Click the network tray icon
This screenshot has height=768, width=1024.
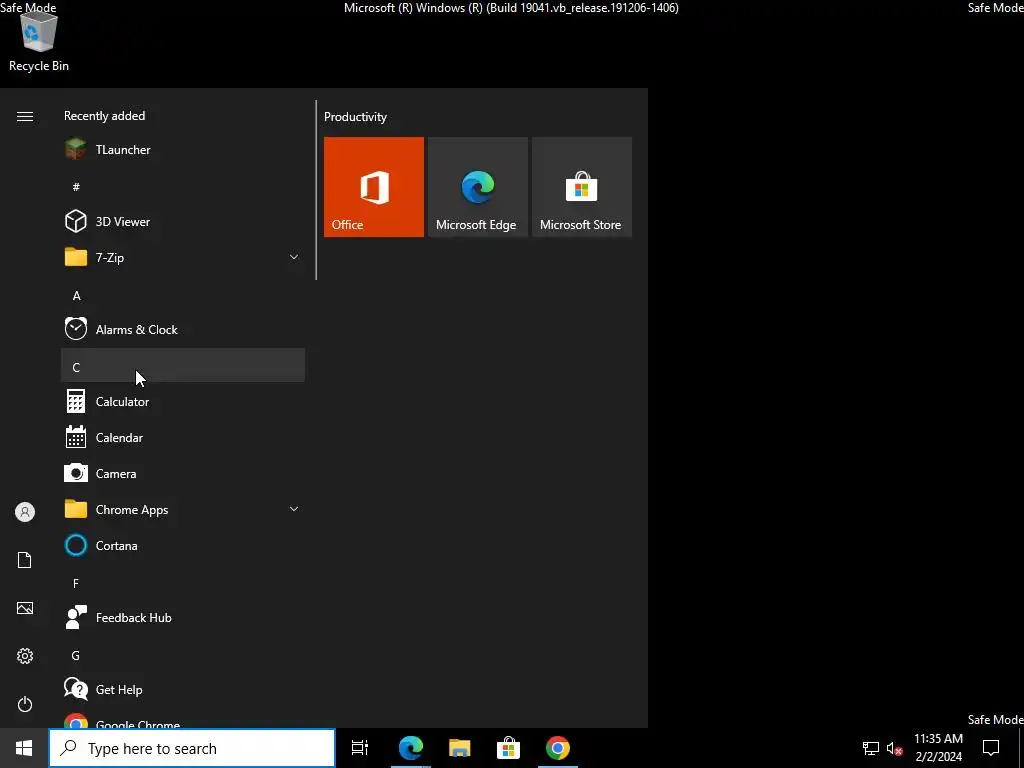tap(871, 748)
